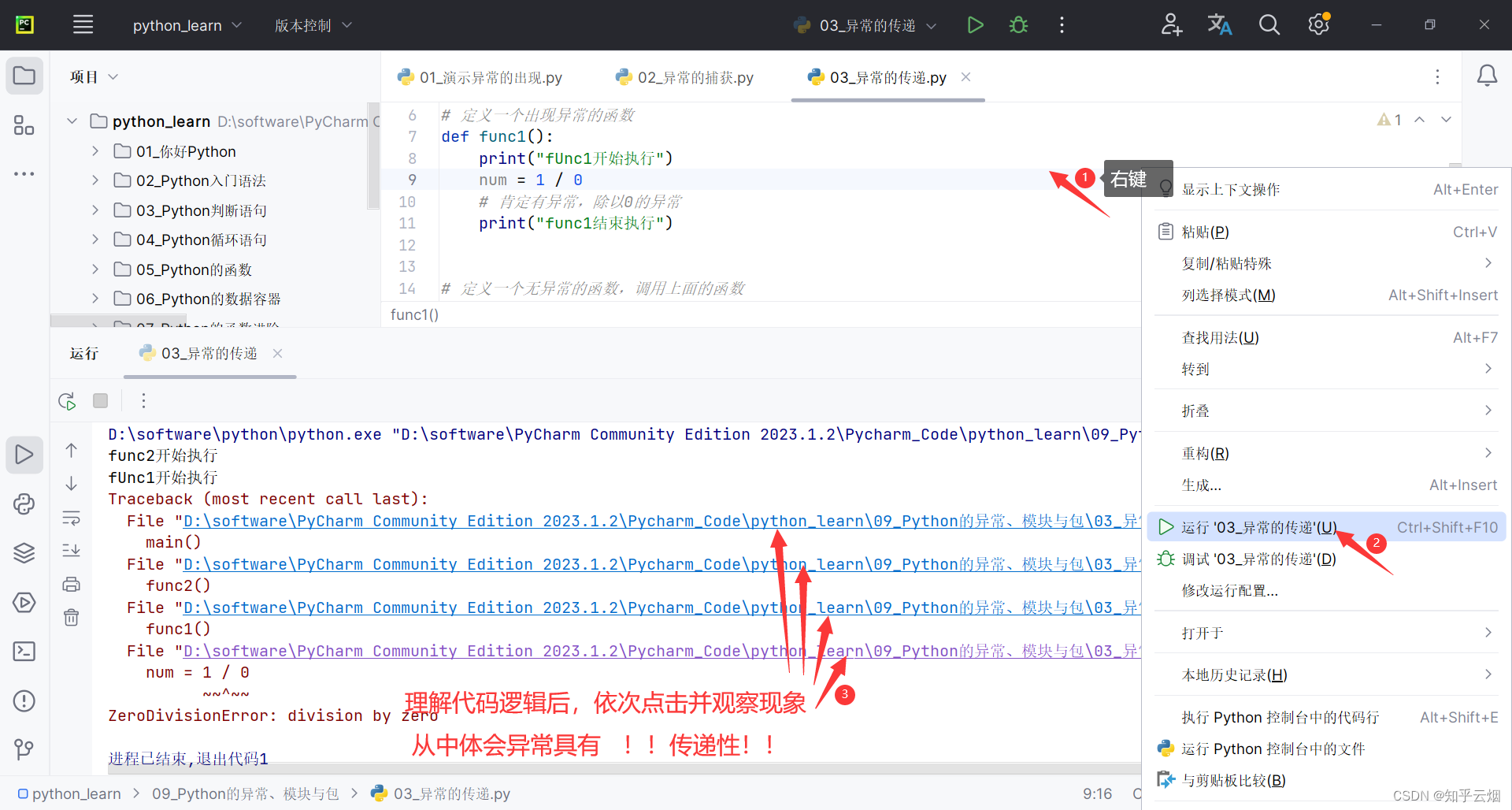Stop the running process button
The height and width of the screenshot is (810, 1512).
101,401
